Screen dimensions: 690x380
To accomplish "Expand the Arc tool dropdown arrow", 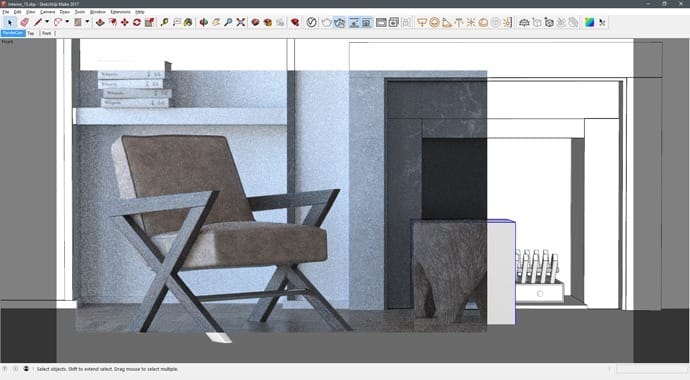I will pyautogui.click(x=67, y=22).
